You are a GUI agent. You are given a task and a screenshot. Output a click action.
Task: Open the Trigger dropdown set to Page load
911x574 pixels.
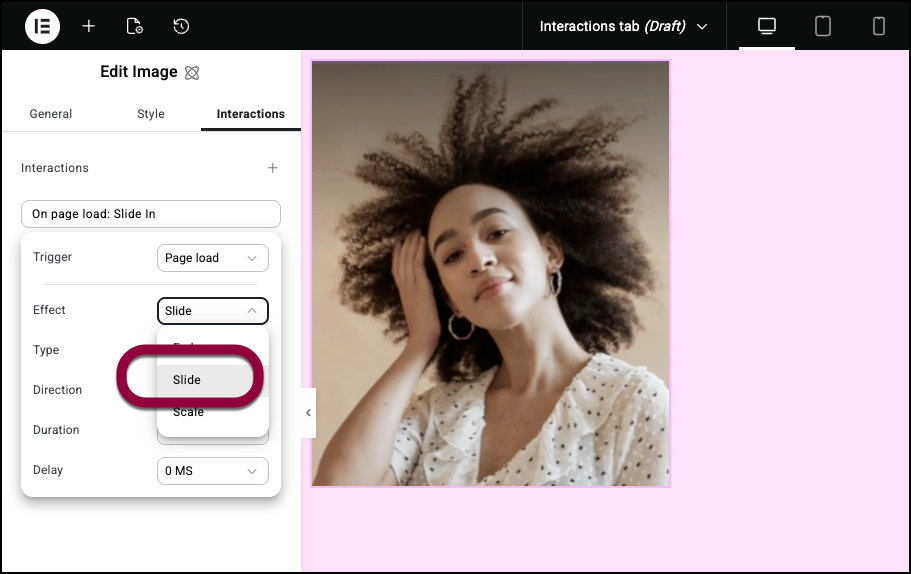point(212,258)
